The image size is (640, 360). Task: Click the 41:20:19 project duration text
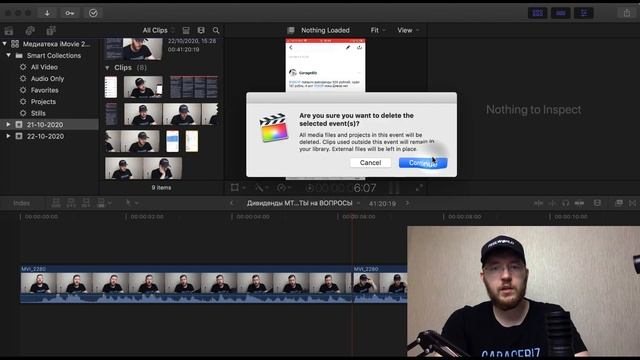[x=382, y=203]
